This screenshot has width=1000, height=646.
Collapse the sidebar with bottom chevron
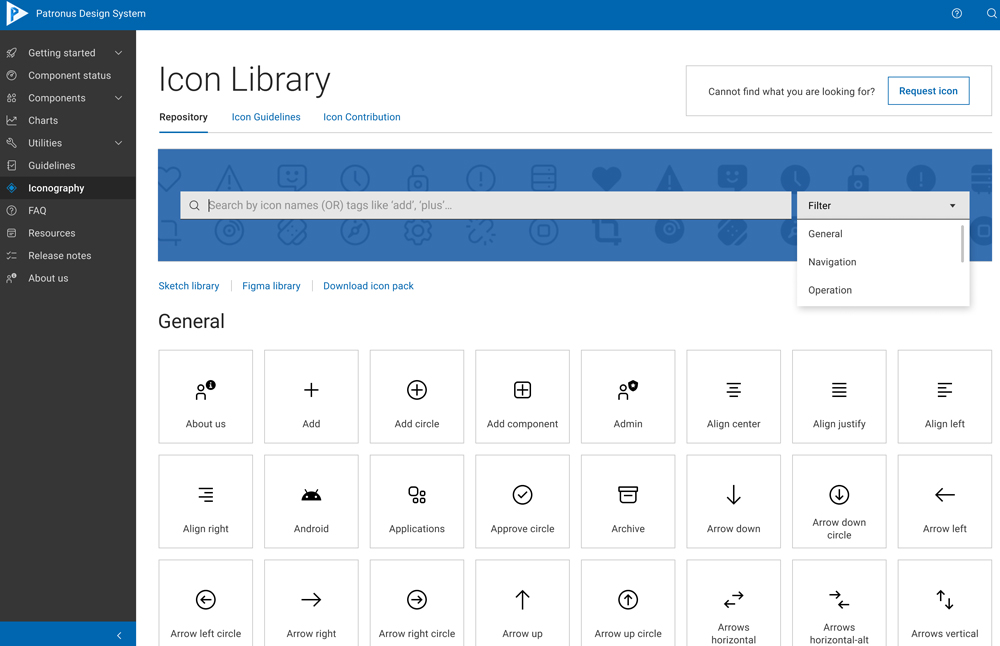(119, 635)
